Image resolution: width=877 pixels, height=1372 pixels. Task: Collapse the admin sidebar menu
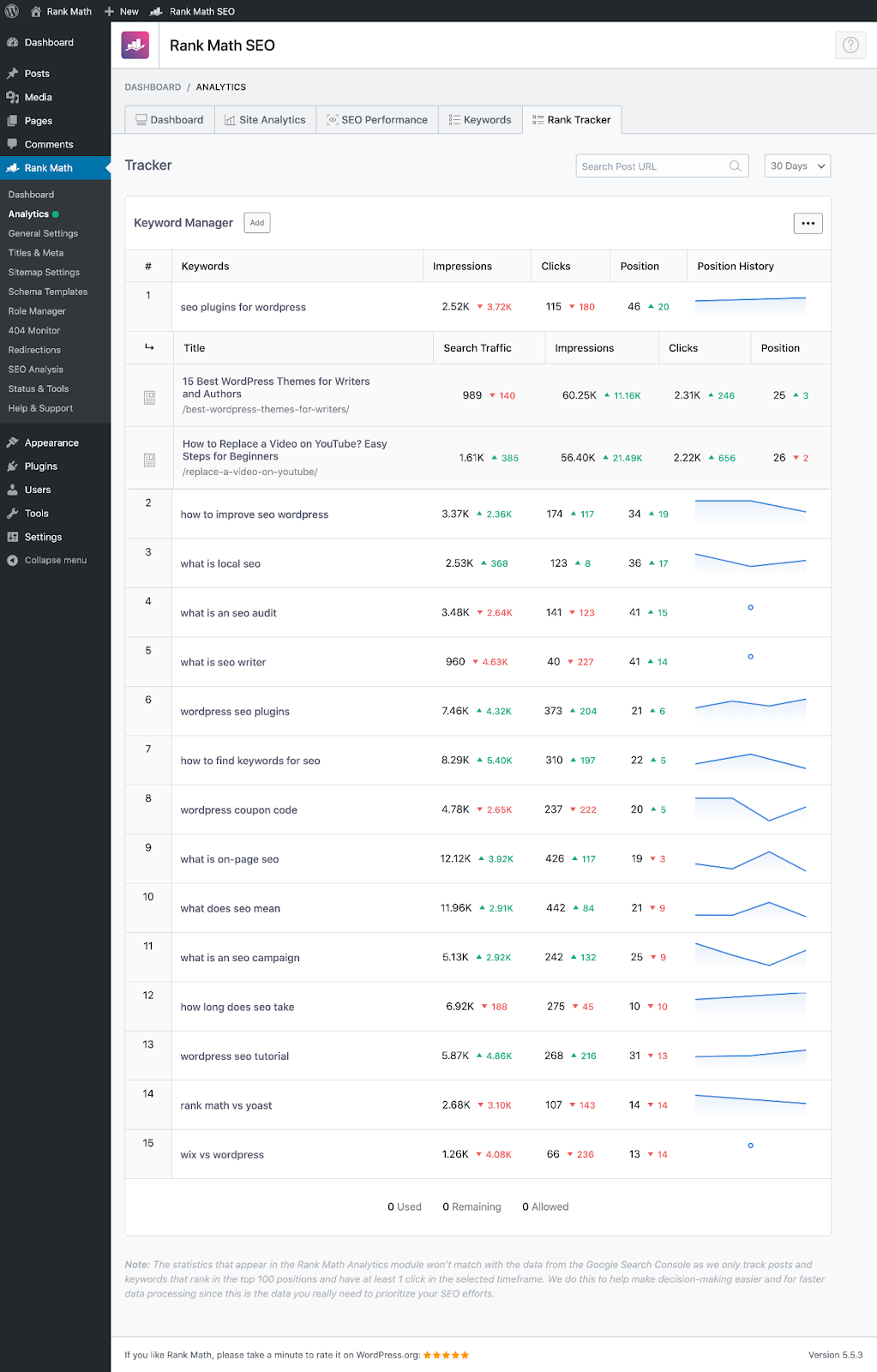point(55,560)
